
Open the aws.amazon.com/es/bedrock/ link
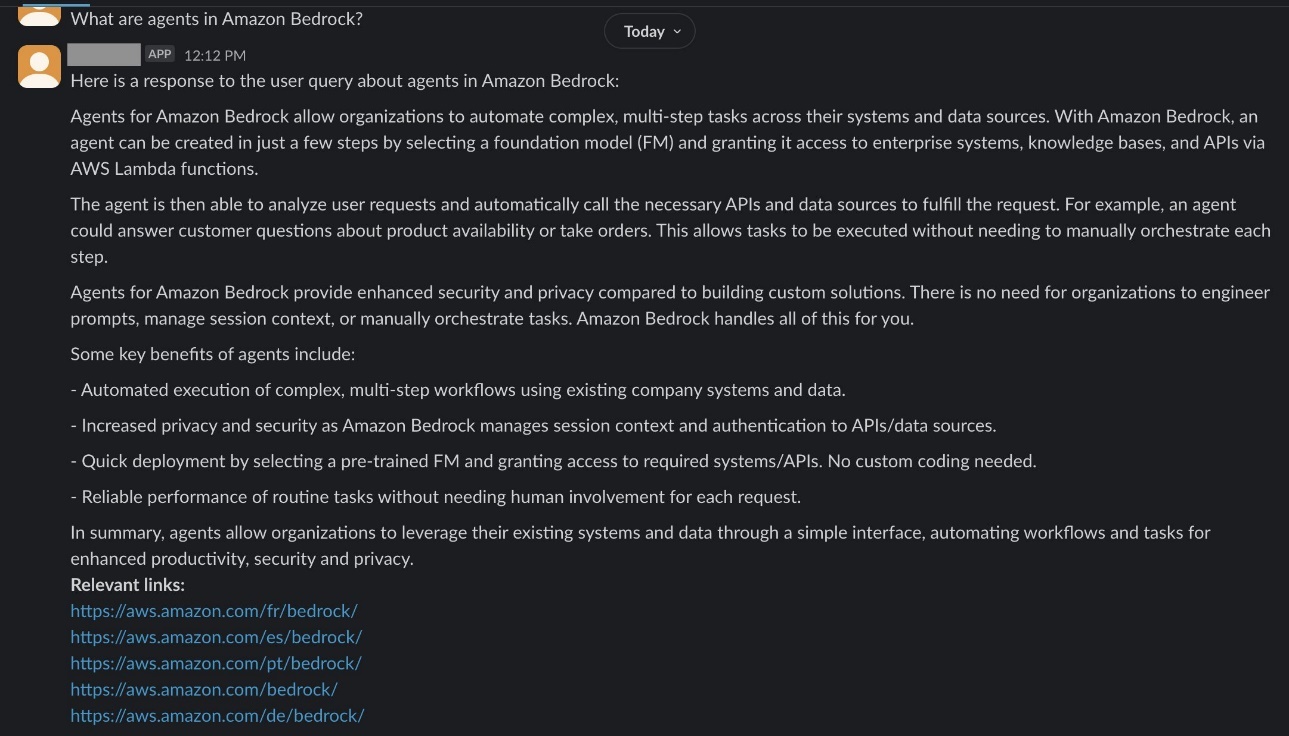[x=216, y=637]
